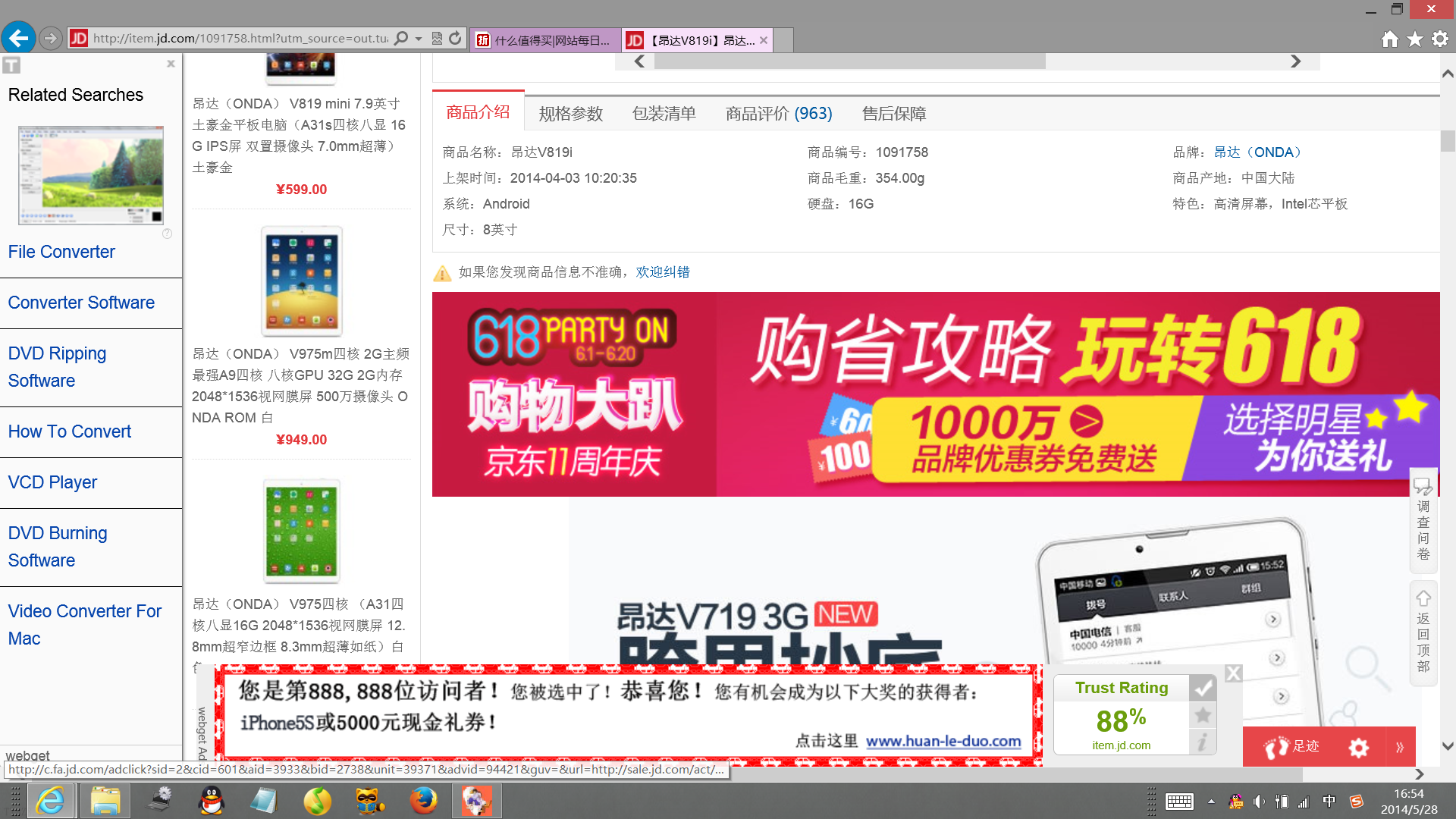Close the Related Searches sidebar
Viewport: 1456px width, 819px height.
[x=171, y=64]
